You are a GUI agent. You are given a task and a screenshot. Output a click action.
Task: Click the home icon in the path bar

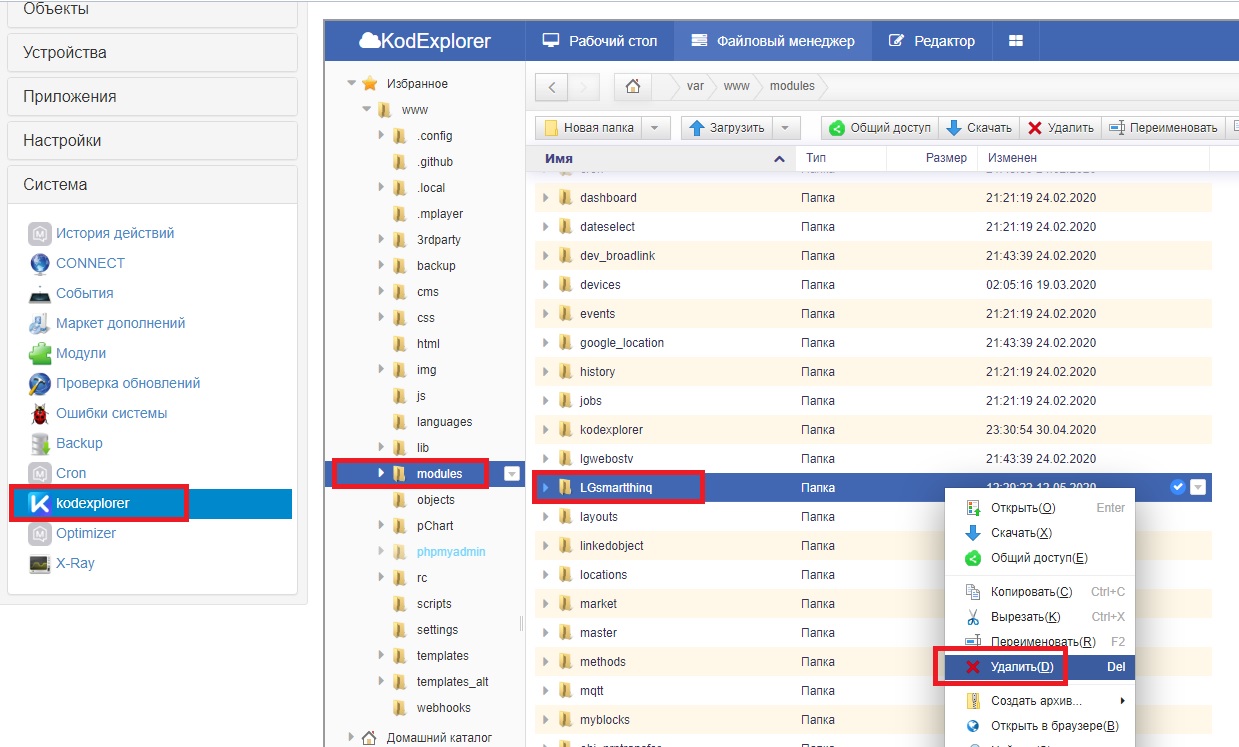pyautogui.click(x=632, y=86)
